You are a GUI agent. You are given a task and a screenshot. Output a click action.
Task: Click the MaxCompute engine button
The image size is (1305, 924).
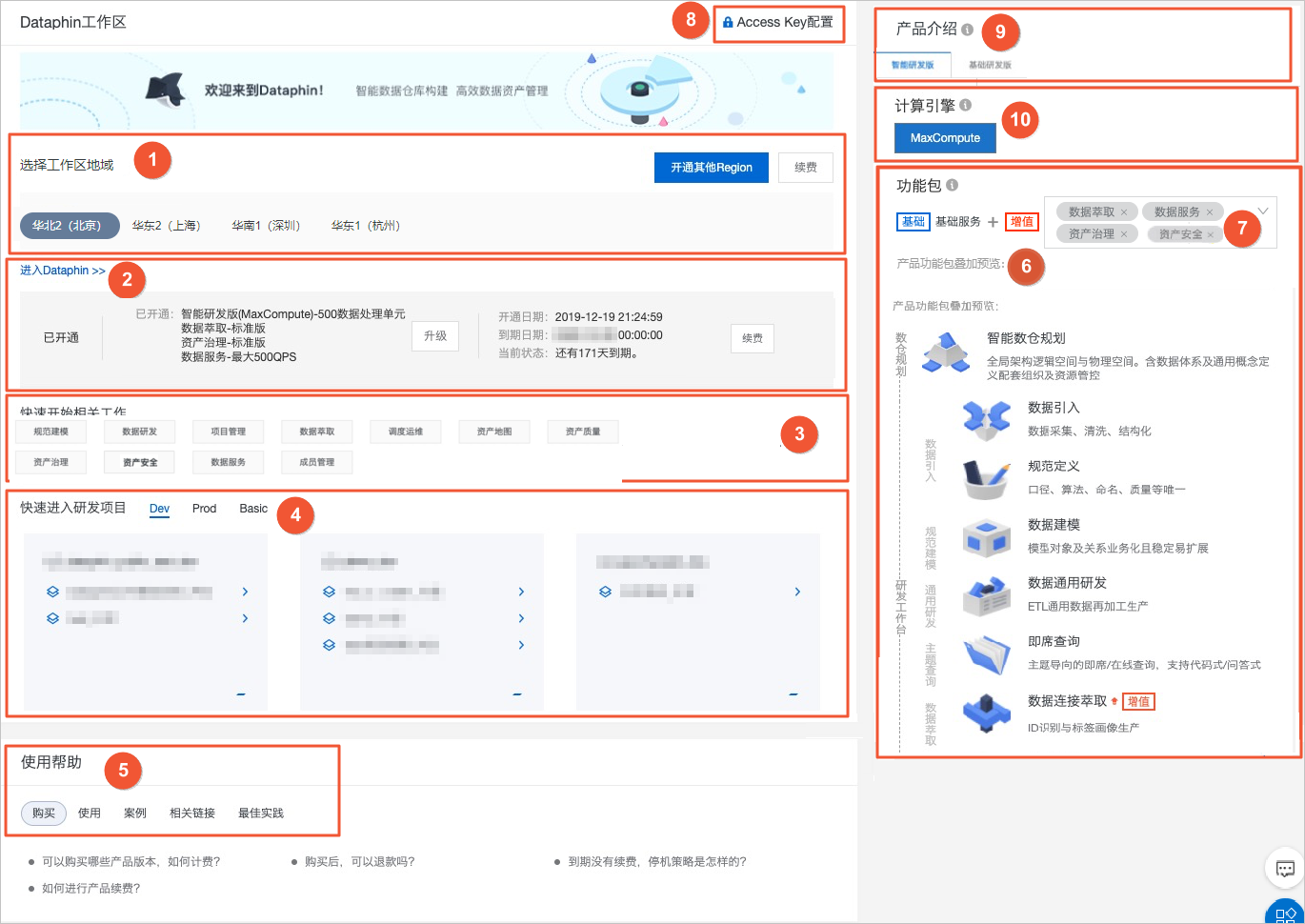(x=945, y=138)
